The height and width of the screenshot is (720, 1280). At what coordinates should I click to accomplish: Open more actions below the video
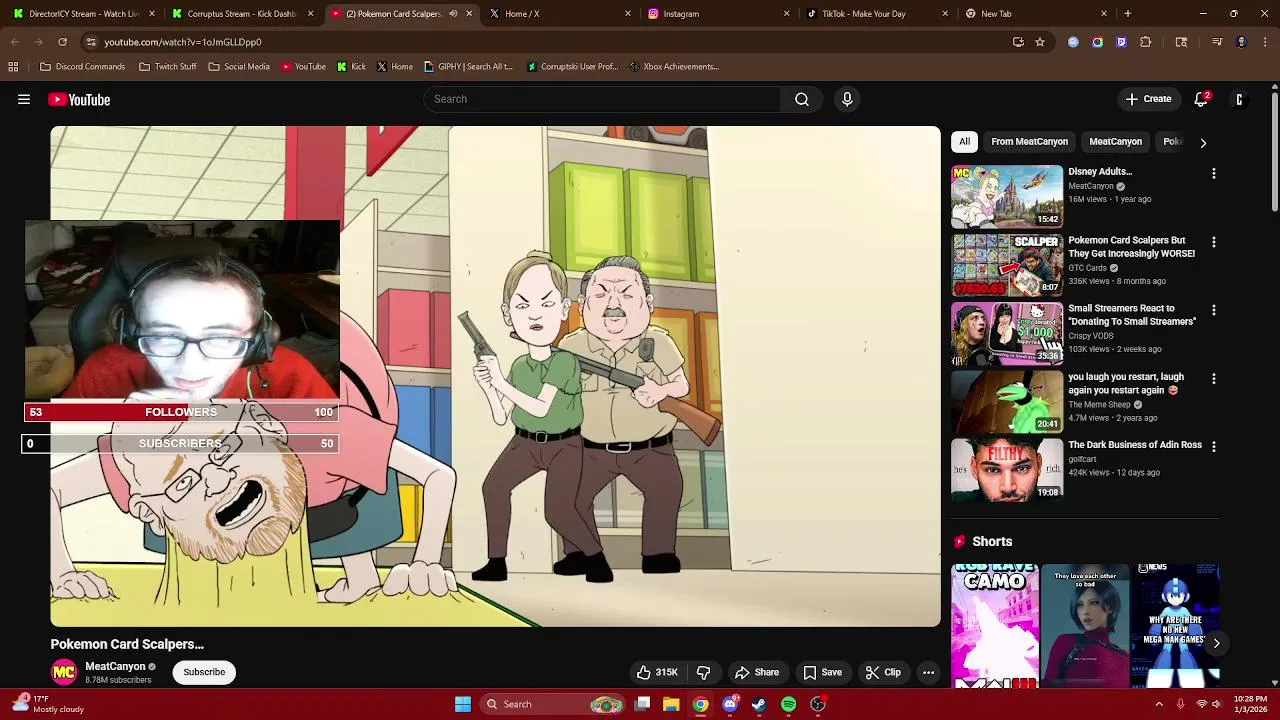coord(928,672)
